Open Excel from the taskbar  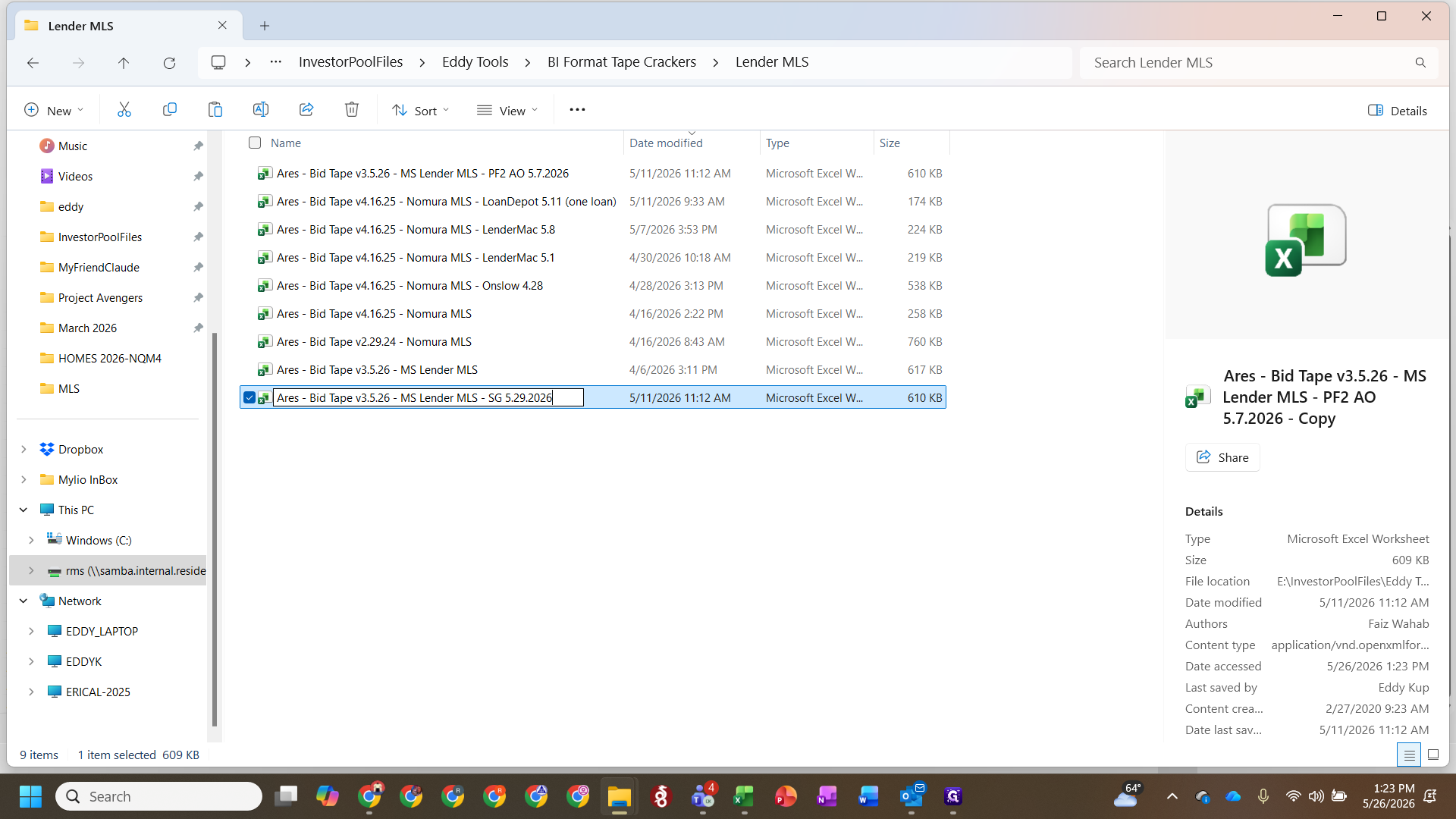click(x=744, y=796)
